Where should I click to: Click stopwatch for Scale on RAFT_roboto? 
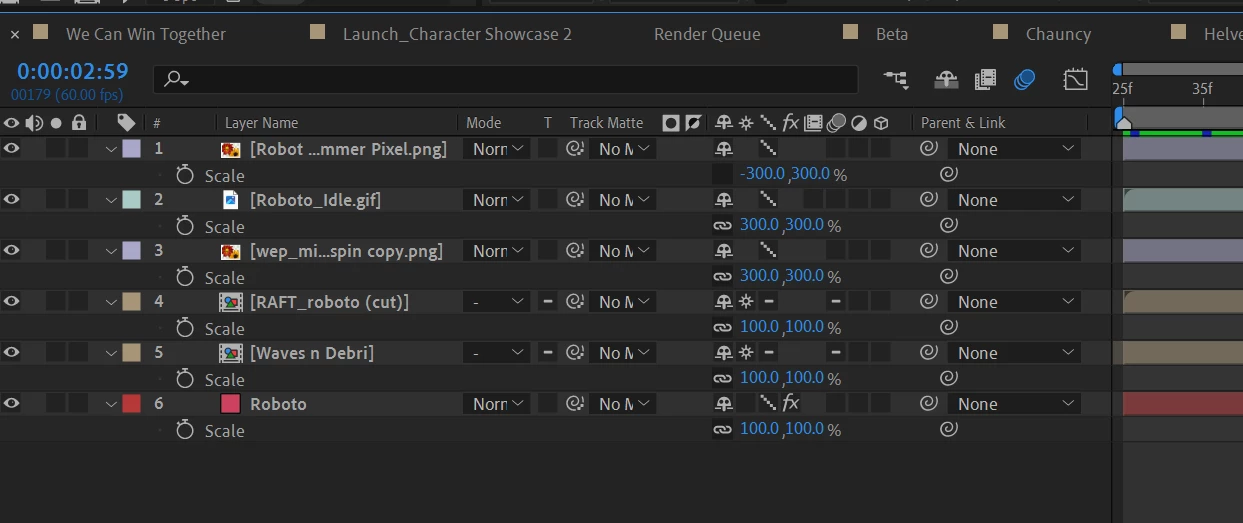pyautogui.click(x=185, y=328)
